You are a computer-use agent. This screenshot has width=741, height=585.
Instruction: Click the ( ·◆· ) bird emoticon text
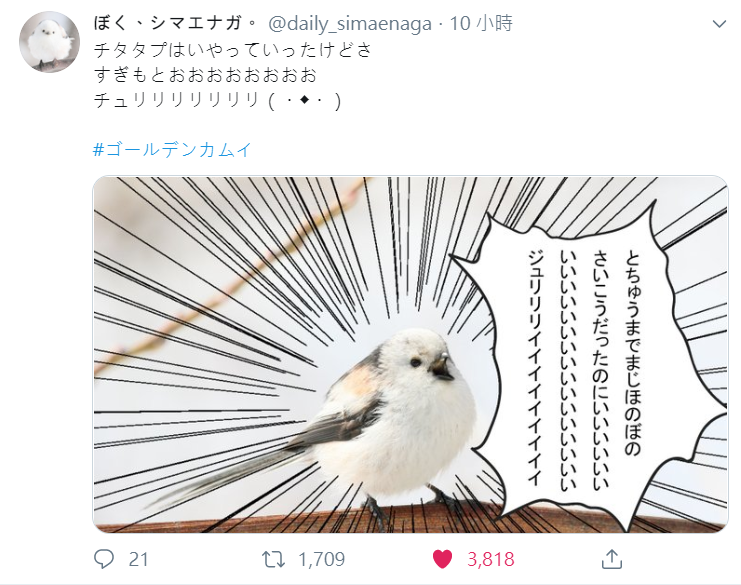304,101
